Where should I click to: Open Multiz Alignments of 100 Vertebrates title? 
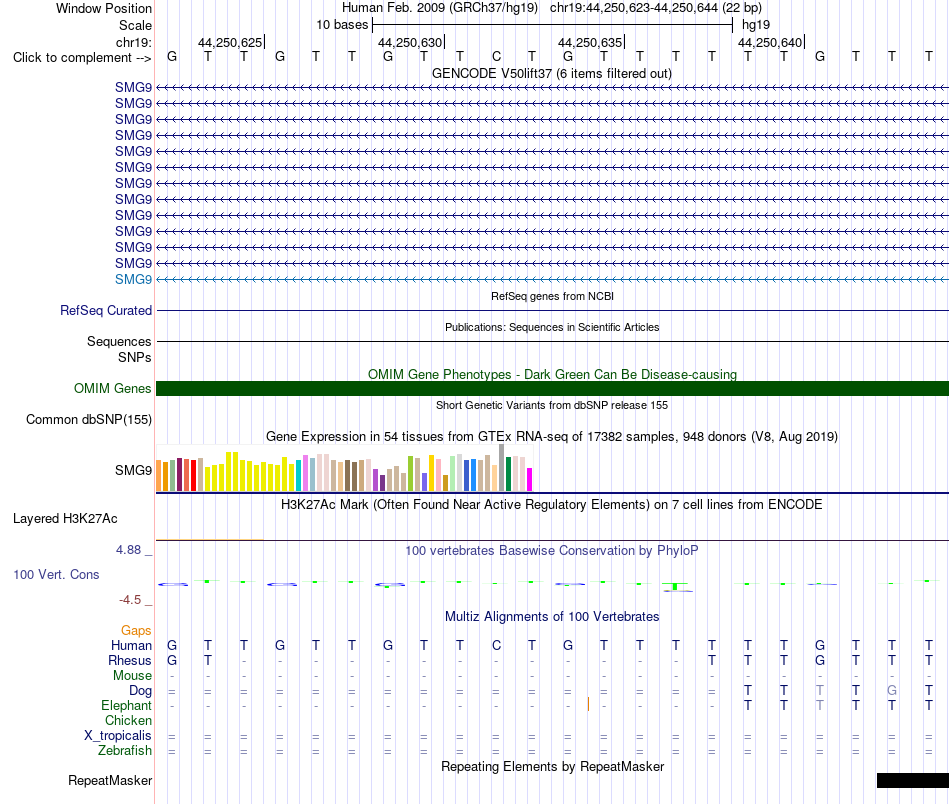point(552,617)
